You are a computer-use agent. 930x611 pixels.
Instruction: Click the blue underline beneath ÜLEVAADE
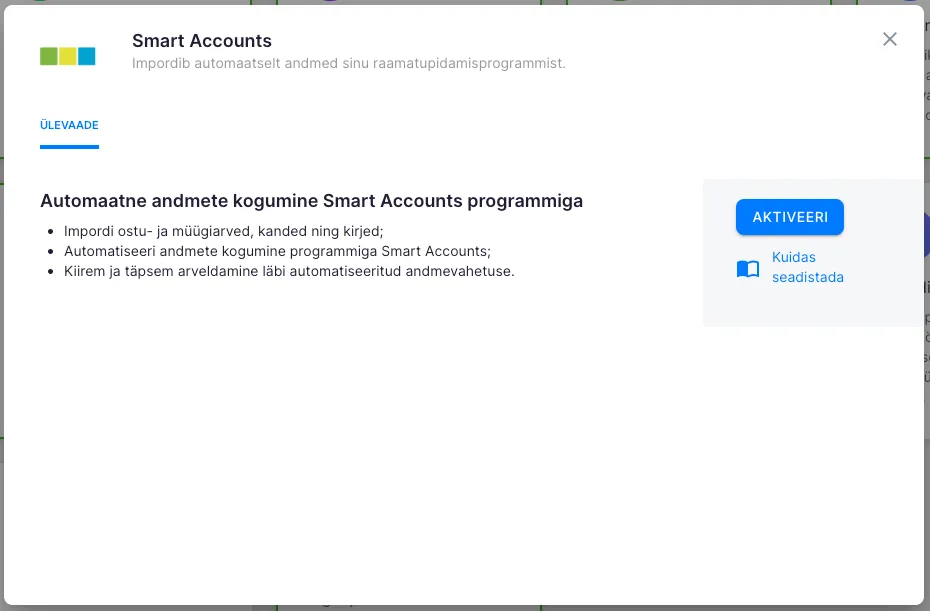tap(69, 147)
